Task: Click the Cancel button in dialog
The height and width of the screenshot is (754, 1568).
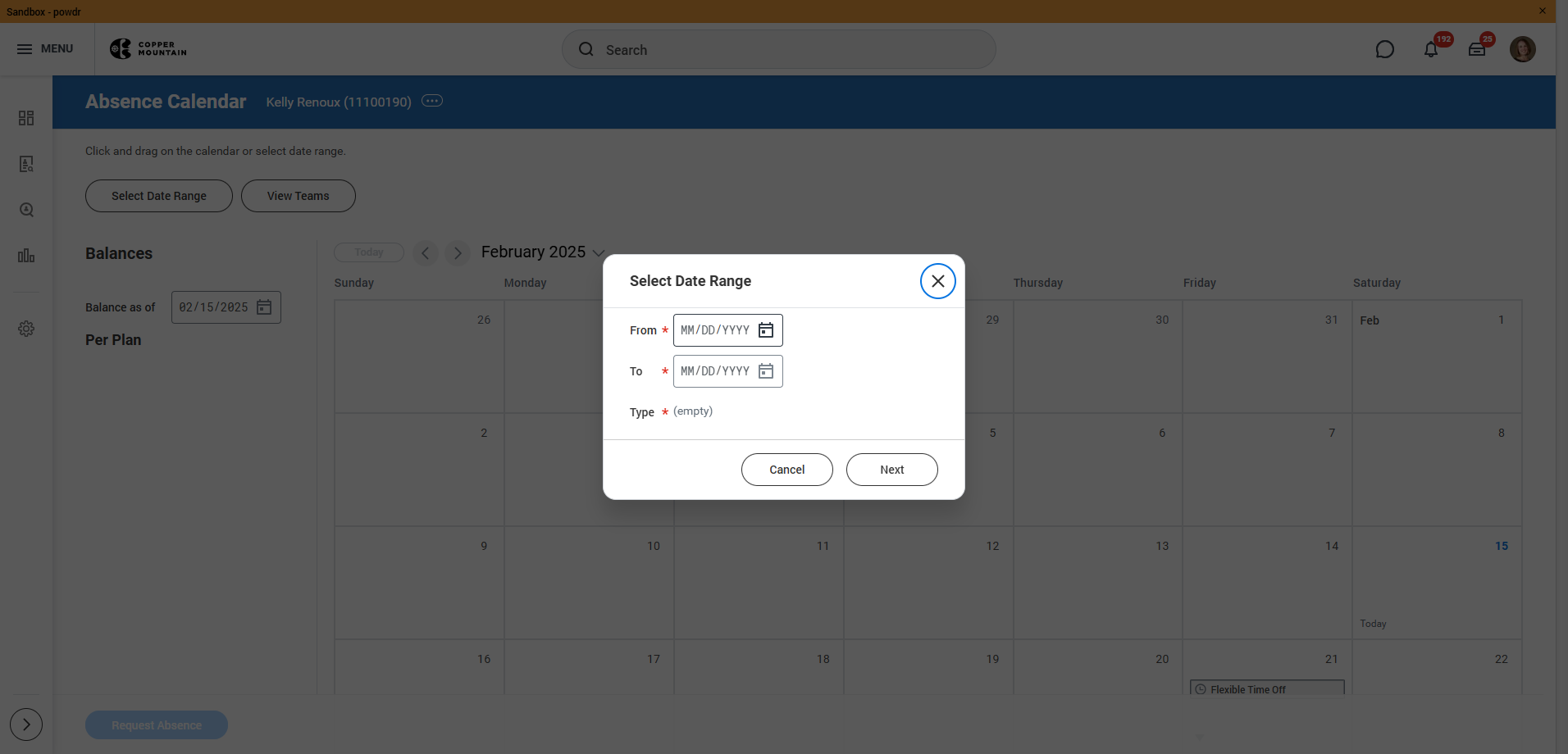Action: [x=787, y=470]
